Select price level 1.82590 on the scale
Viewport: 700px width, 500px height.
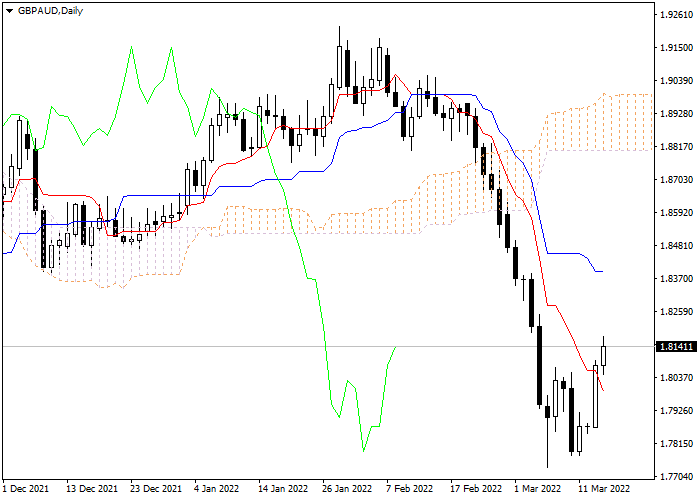[x=676, y=312]
